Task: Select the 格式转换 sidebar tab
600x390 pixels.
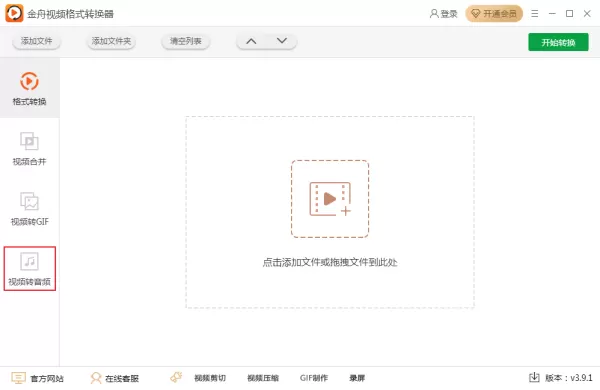Action: (29, 88)
